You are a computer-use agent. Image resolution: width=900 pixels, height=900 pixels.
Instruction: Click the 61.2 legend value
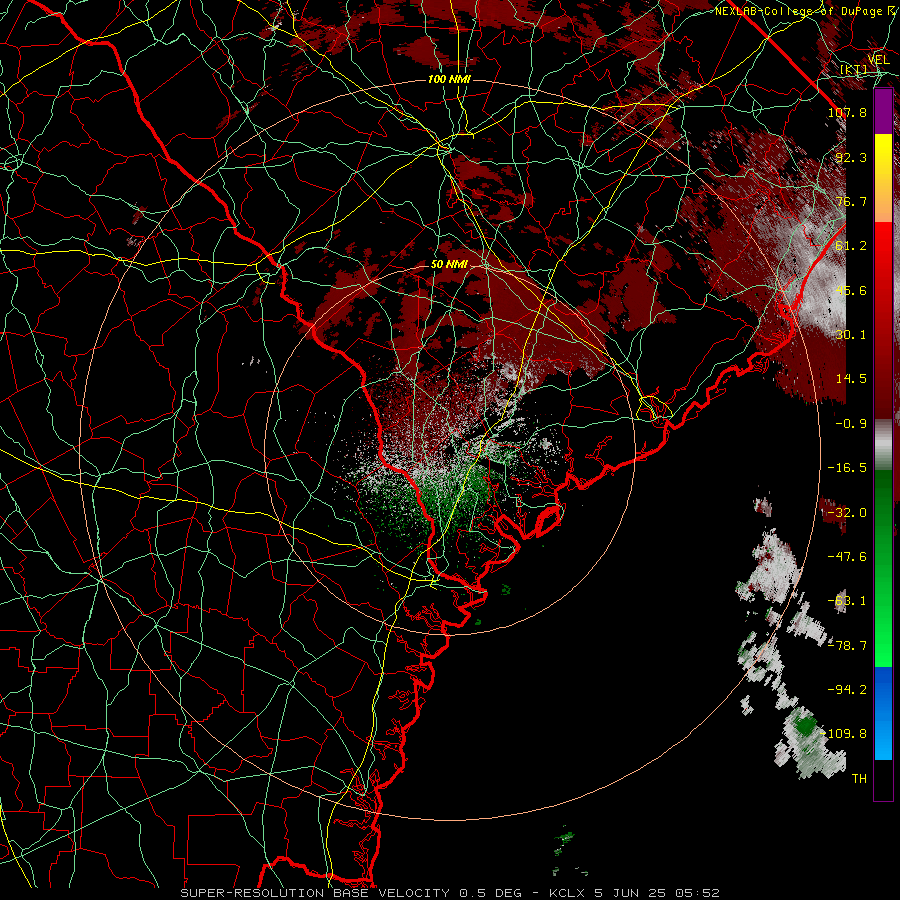tap(851, 246)
